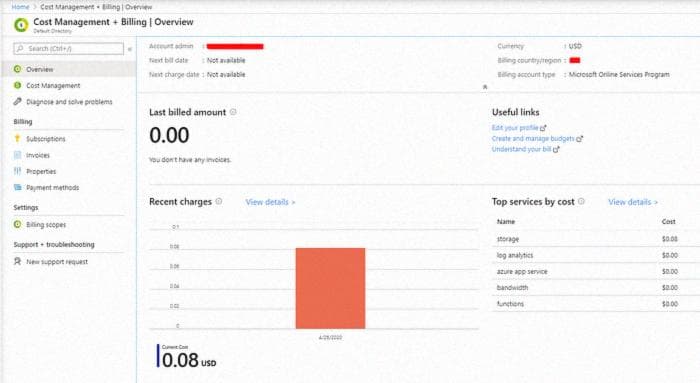
Task: Select the storage service row
Action: point(596,239)
